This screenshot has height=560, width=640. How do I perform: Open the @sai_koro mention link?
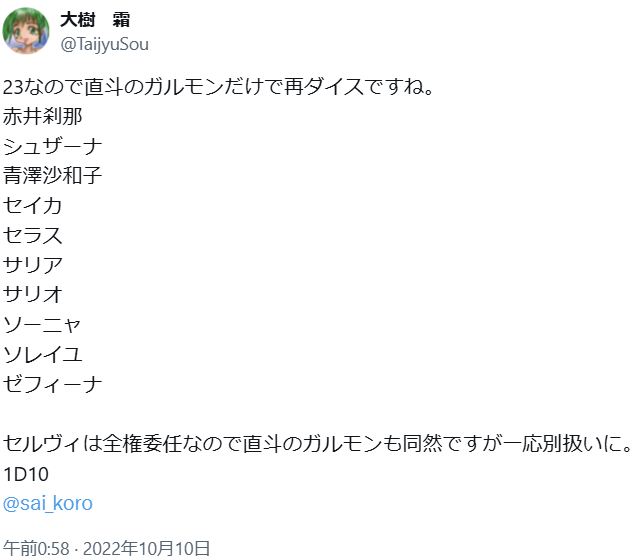(x=48, y=503)
